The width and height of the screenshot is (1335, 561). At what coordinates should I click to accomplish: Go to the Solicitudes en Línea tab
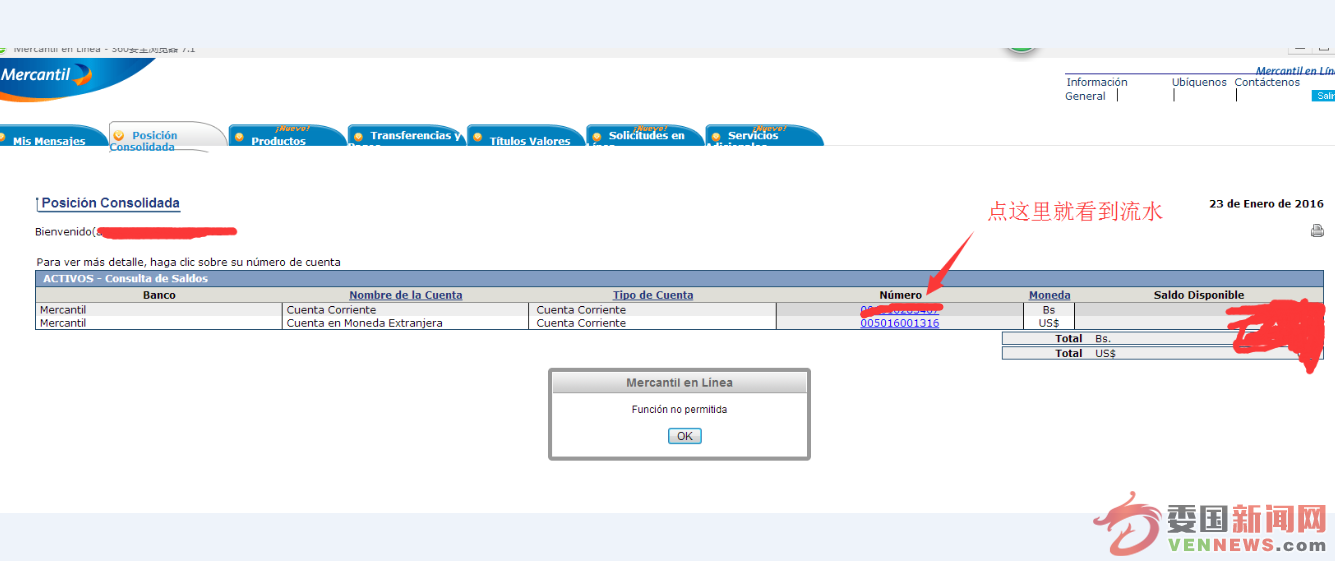(646, 136)
